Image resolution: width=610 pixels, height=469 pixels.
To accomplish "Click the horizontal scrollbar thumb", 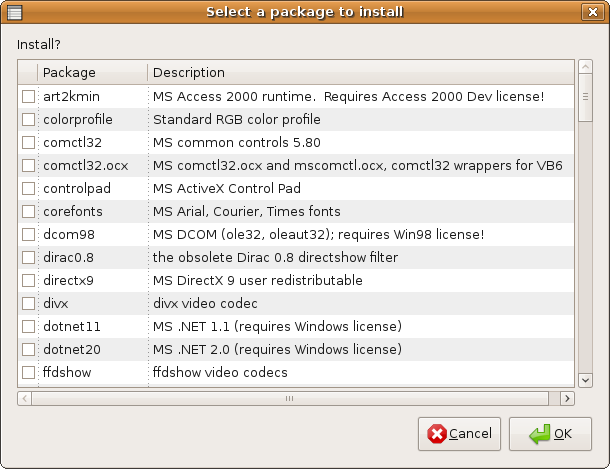I will click(290, 398).
